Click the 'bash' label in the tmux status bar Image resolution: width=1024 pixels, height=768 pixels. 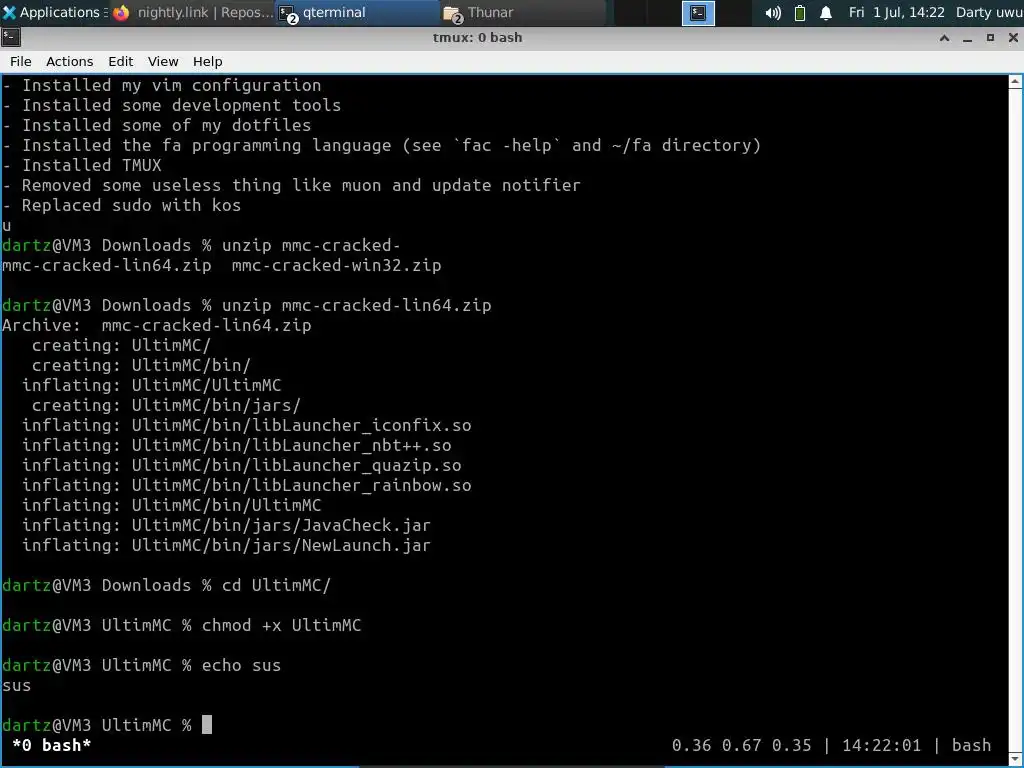point(971,745)
